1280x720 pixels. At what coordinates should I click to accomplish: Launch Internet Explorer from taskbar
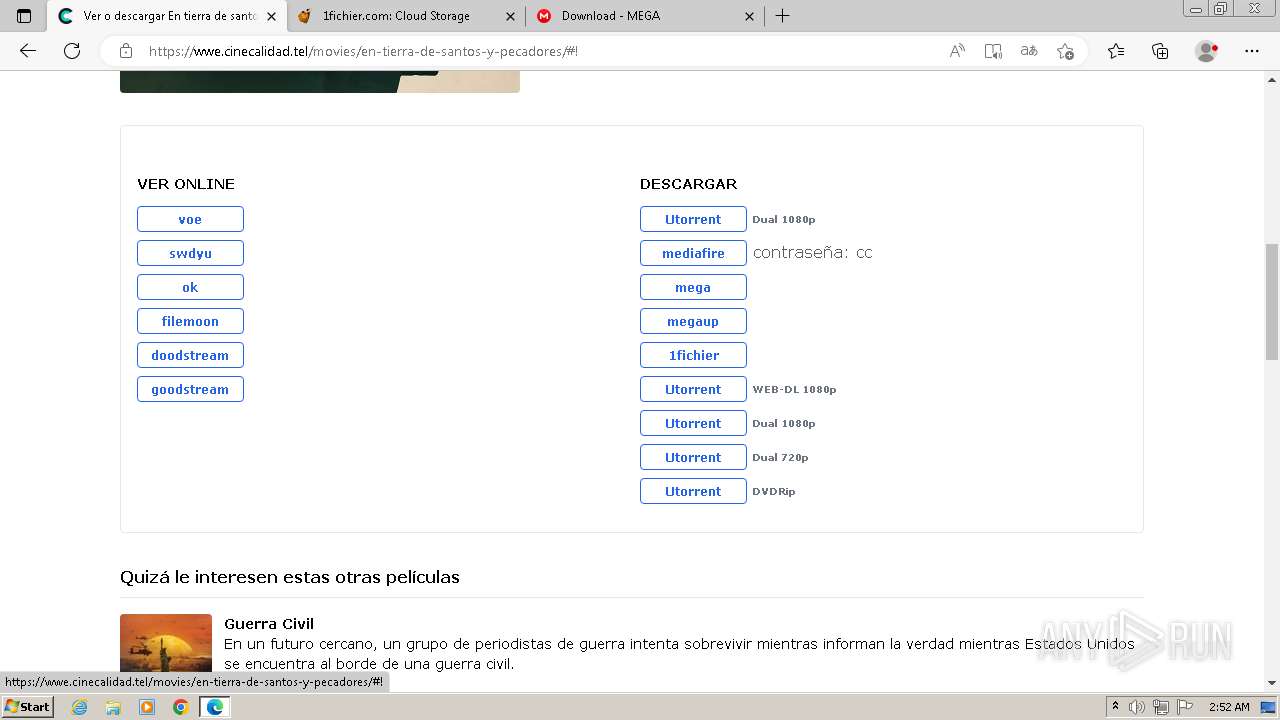click(x=80, y=707)
